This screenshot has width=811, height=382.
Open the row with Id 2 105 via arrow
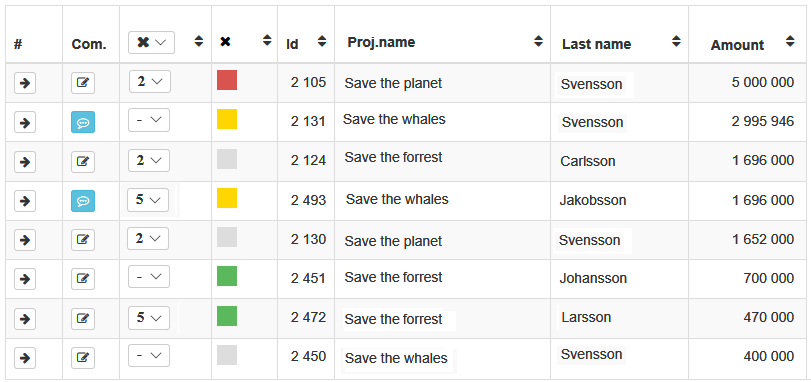25,83
